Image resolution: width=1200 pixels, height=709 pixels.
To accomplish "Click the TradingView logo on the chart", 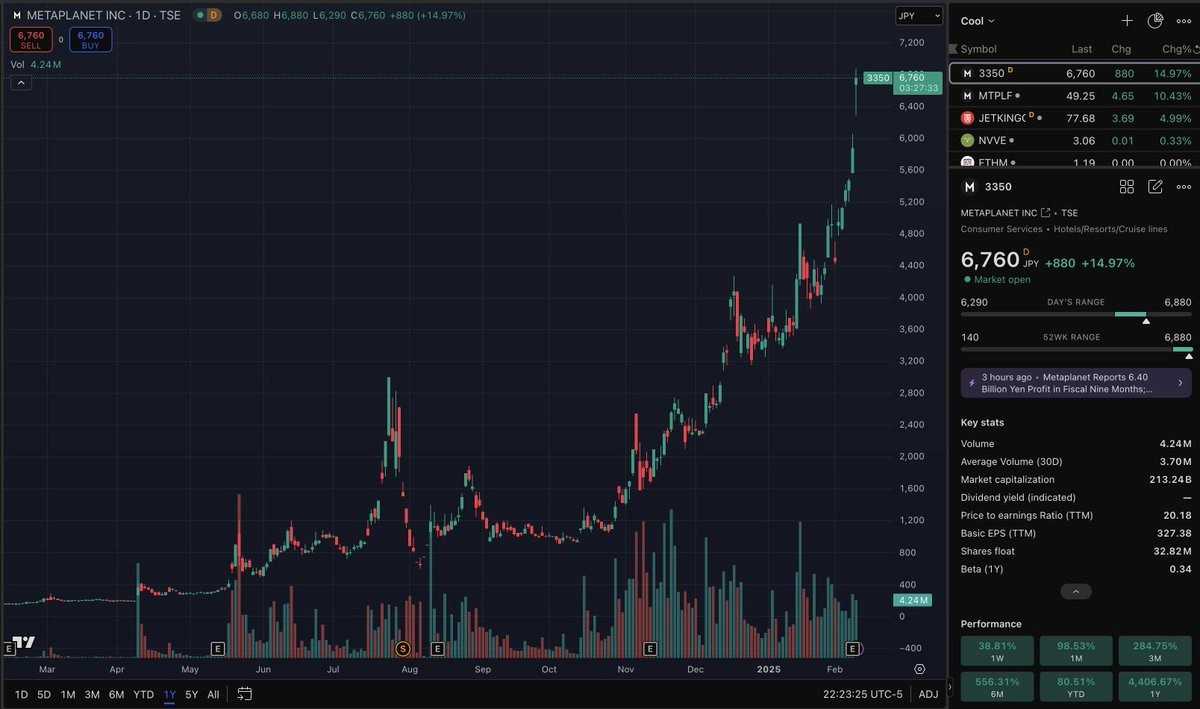I will pyautogui.click(x=24, y=643).
